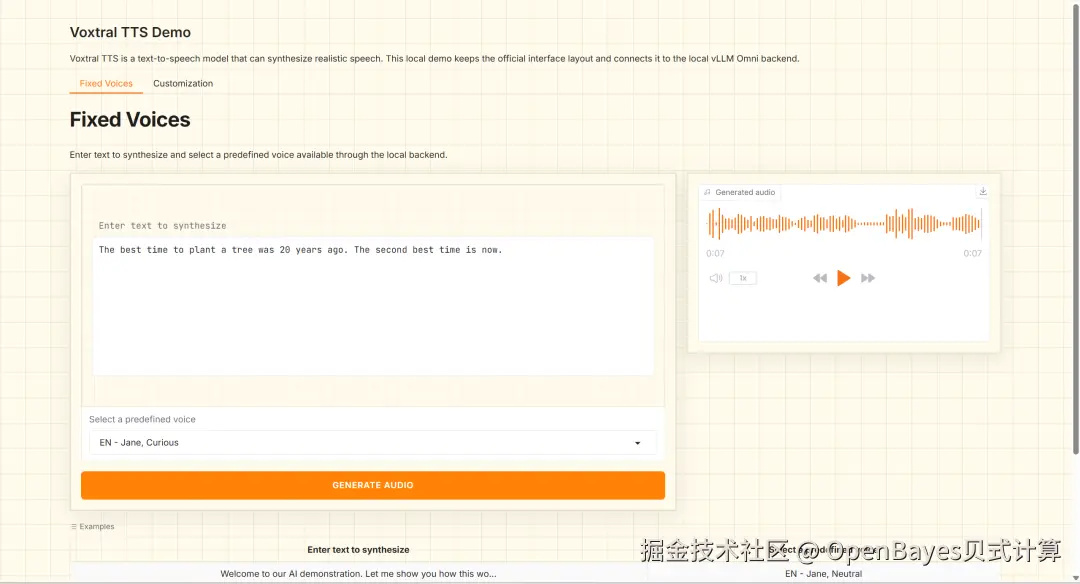Screen dimensions: 1080x584
Task: Play the generated audio
Action: tap(843, 278)
